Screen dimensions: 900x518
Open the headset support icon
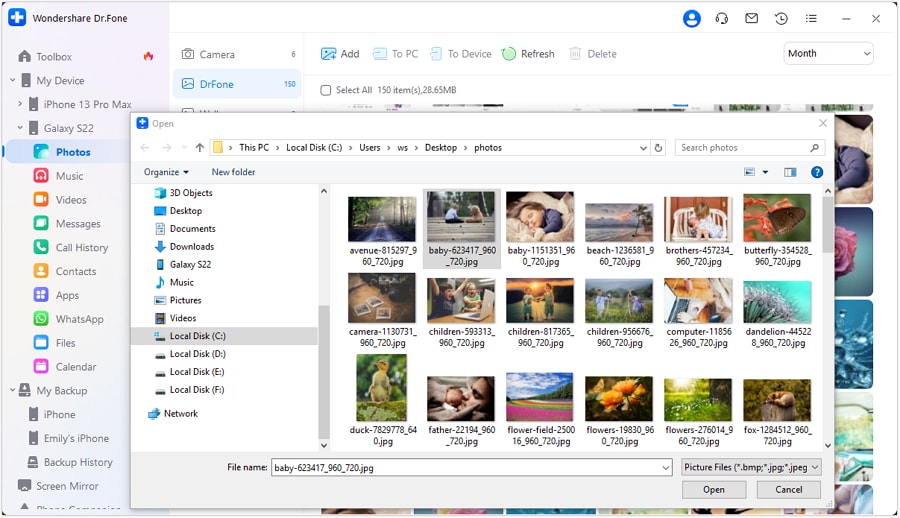(721, 19)
